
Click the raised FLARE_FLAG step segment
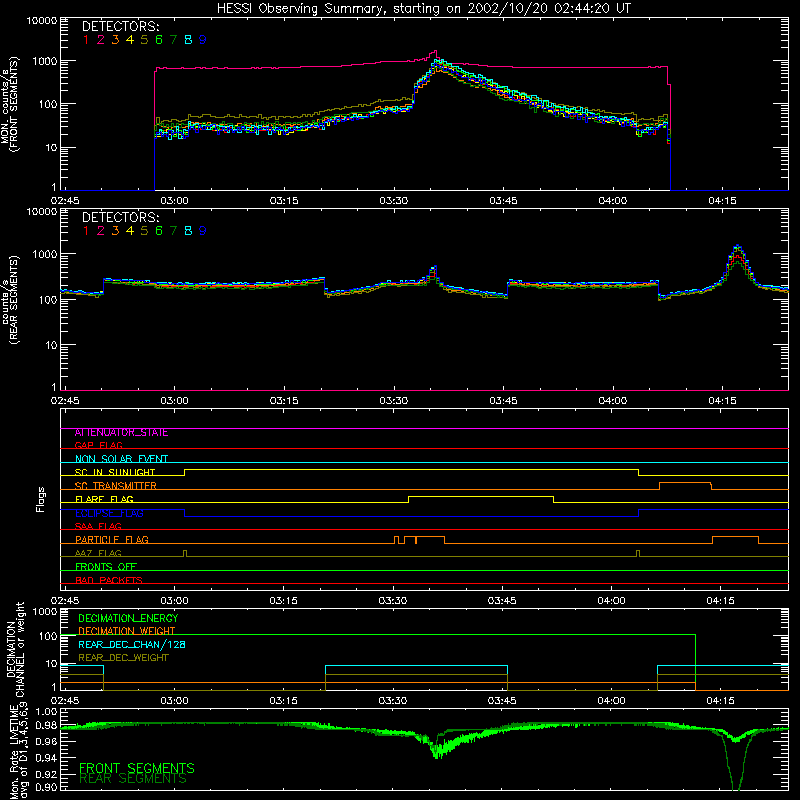pyautogui.click(x=481, y=496)
